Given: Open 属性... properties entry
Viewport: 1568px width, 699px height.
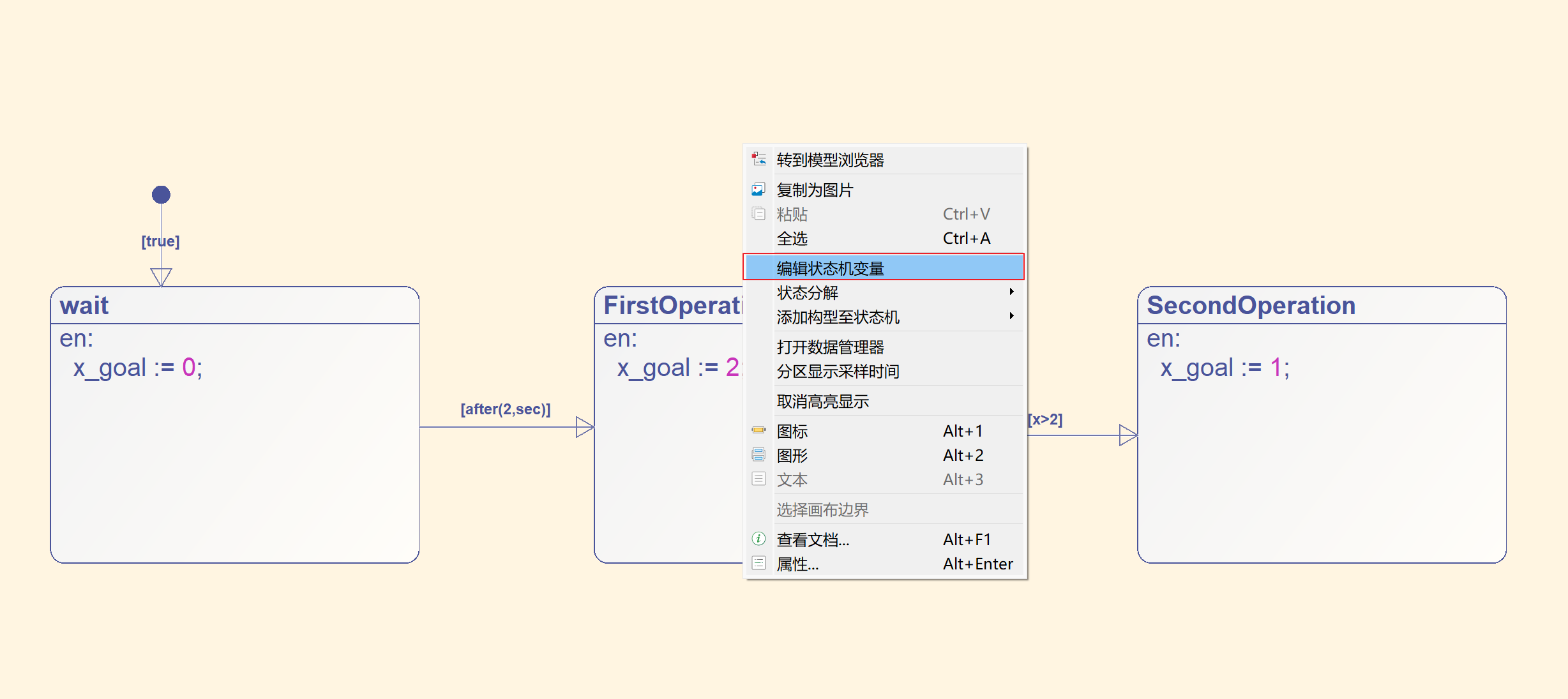Looking at the screenshot, I should click(885, 564).
